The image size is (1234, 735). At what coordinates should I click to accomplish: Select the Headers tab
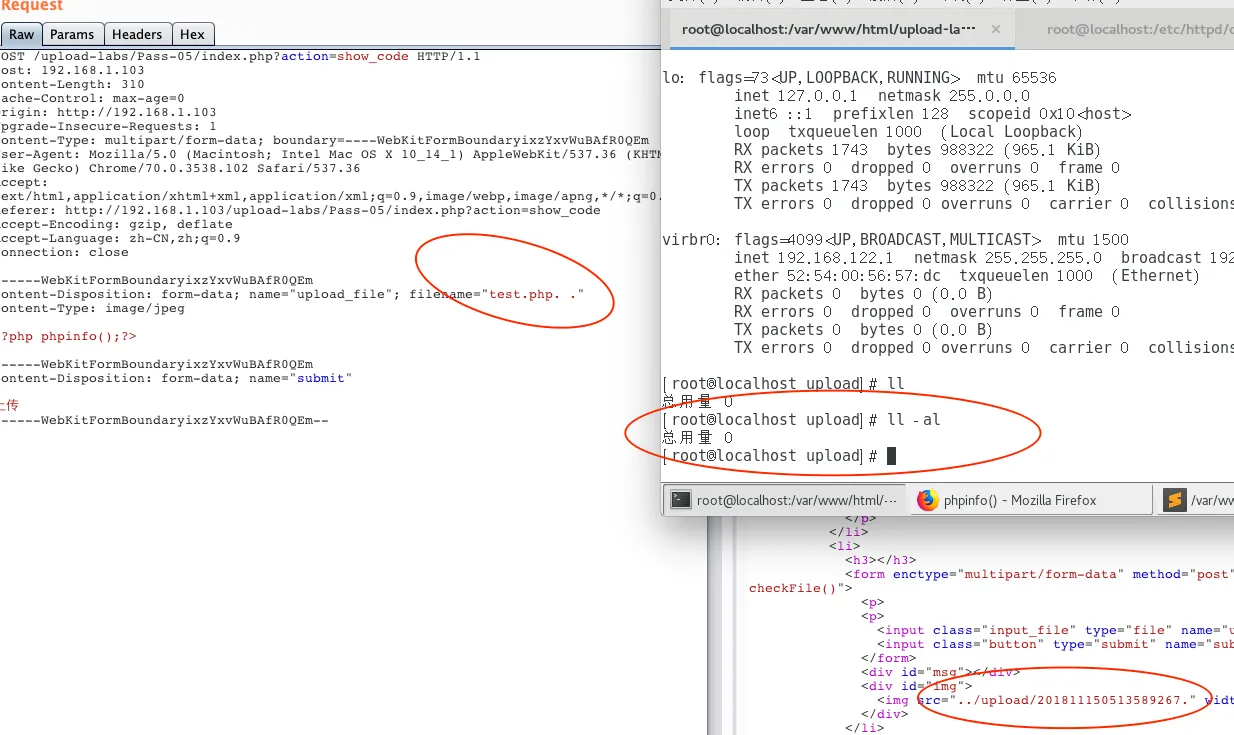point(137,34)
